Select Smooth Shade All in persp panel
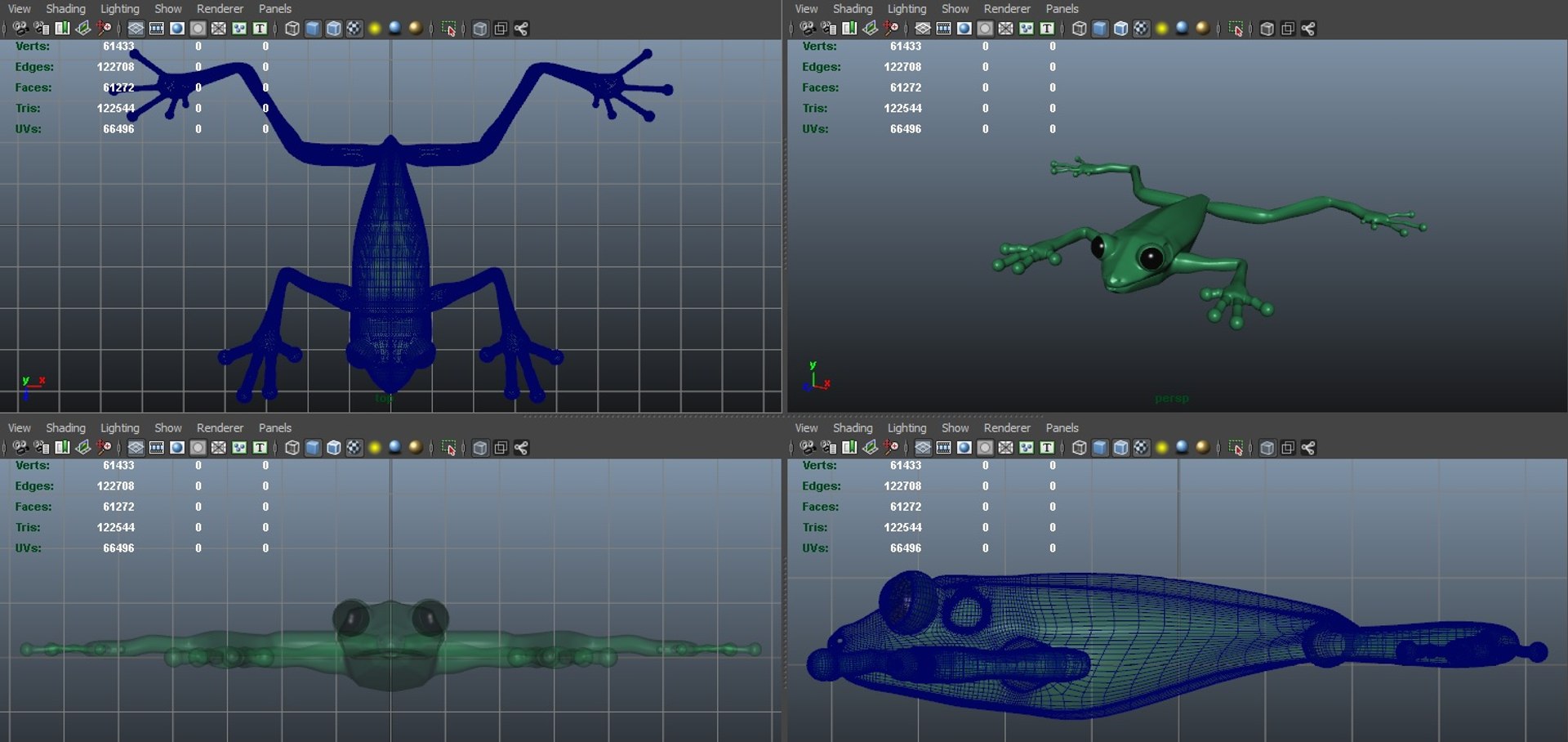Image resolution: width=1568 pixels, height=742 pixels. point(1100,29)
